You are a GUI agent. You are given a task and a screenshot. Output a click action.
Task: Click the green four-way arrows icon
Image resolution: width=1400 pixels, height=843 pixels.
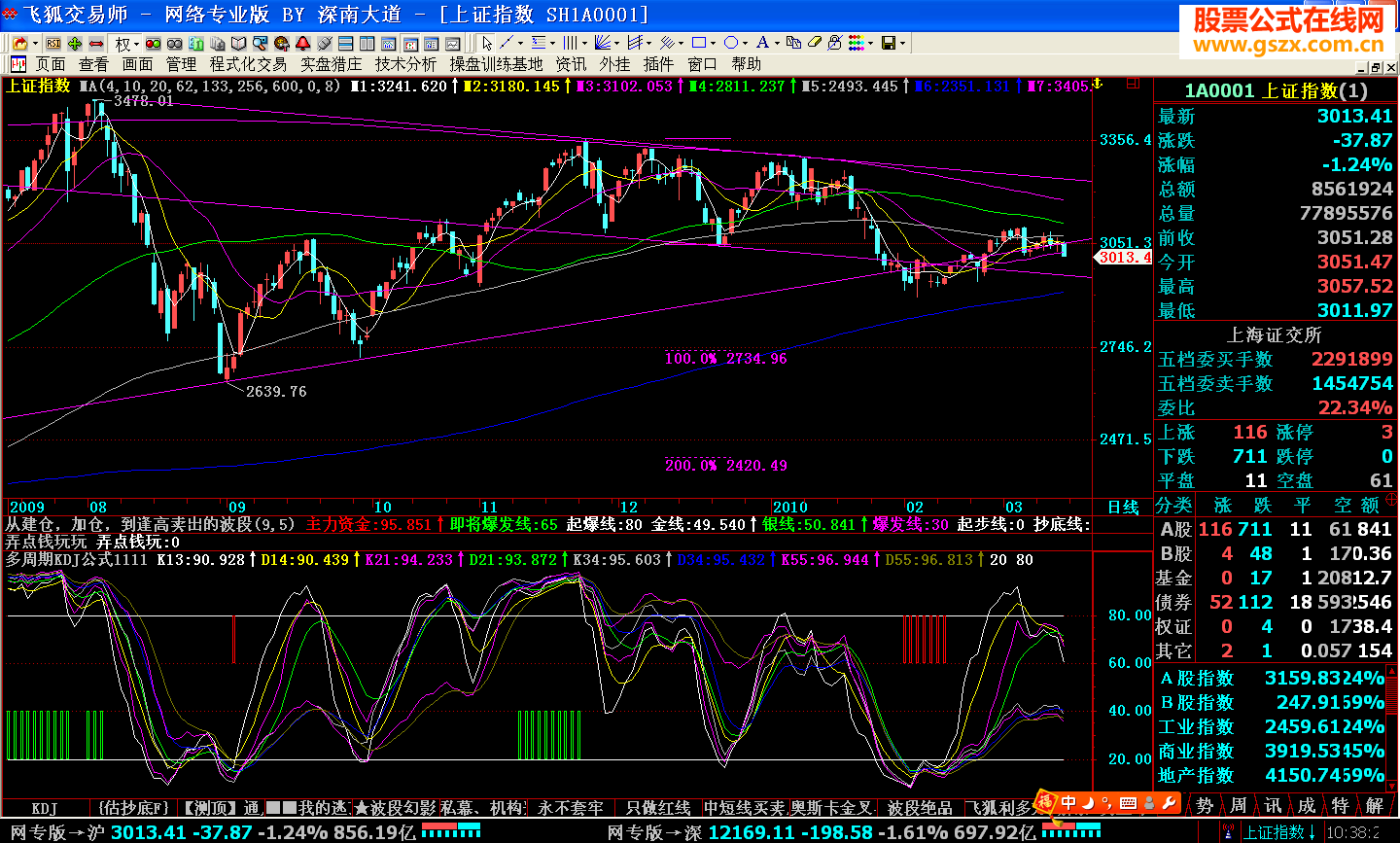[75, 44]
